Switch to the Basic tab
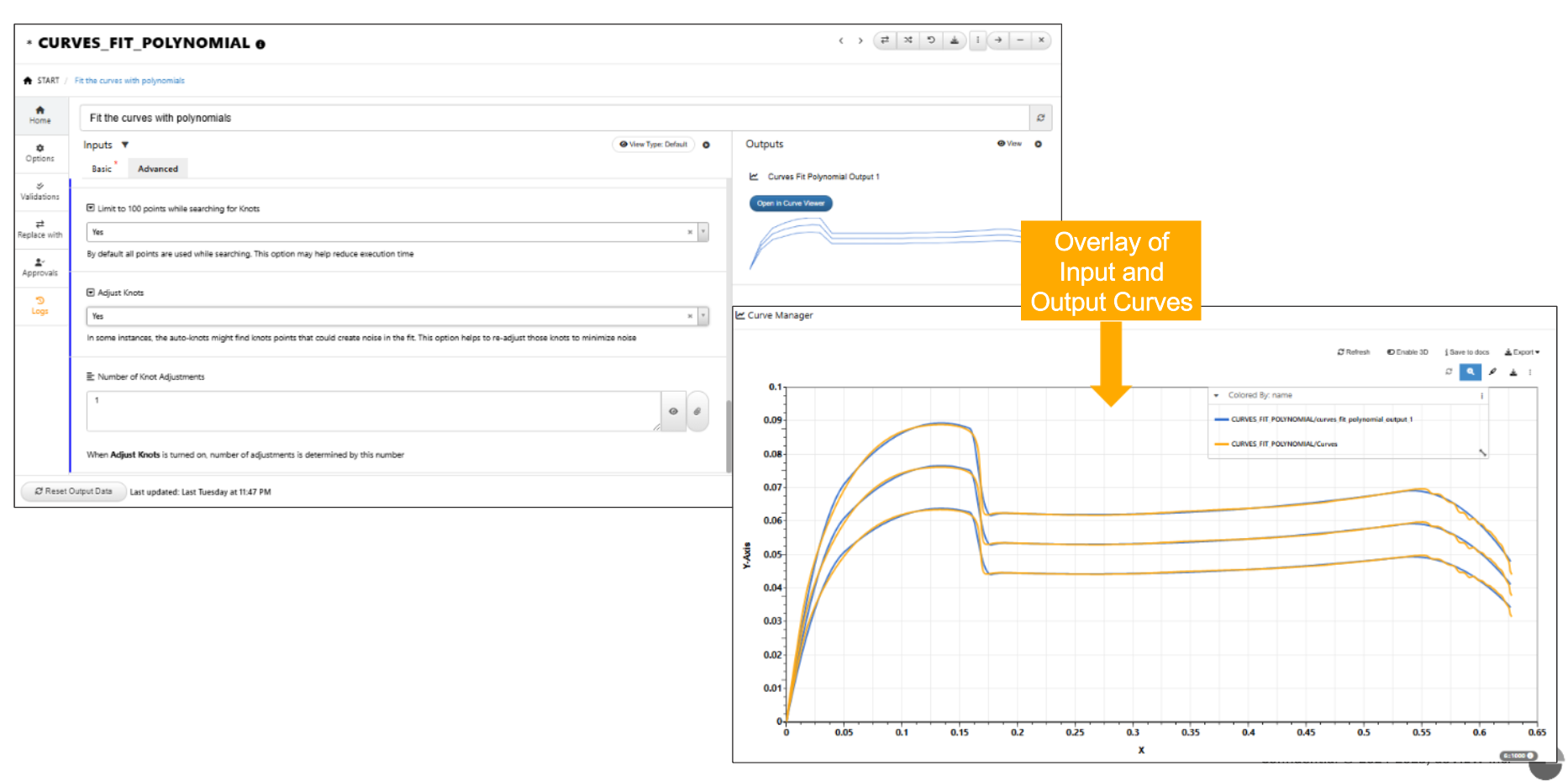This screenshot has width=1568, height=781. (102, 169)
